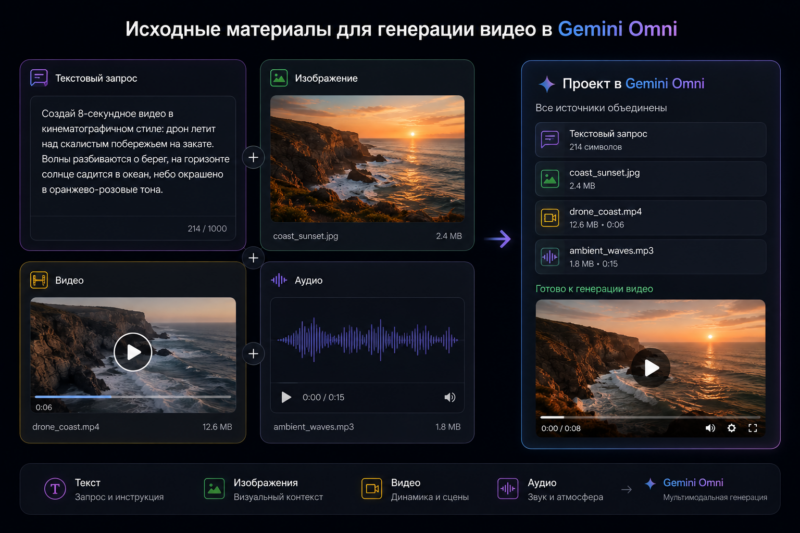Click coast_sunset.jpg file name under image
This screenshot has height=533, width=800.
point(306,236)
